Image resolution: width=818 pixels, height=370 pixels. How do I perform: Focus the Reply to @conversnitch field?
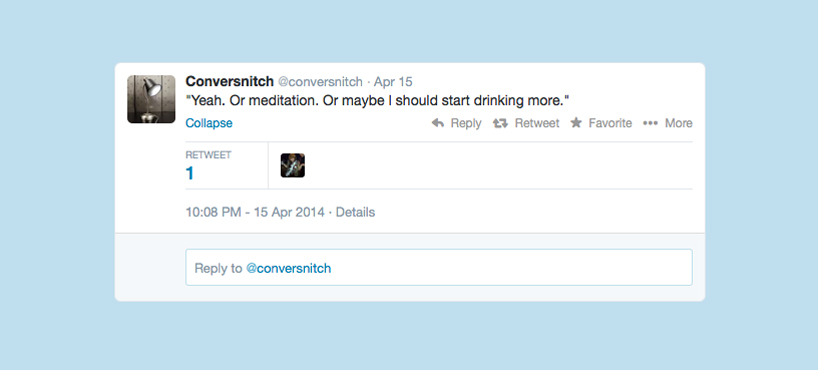point(439,267)
